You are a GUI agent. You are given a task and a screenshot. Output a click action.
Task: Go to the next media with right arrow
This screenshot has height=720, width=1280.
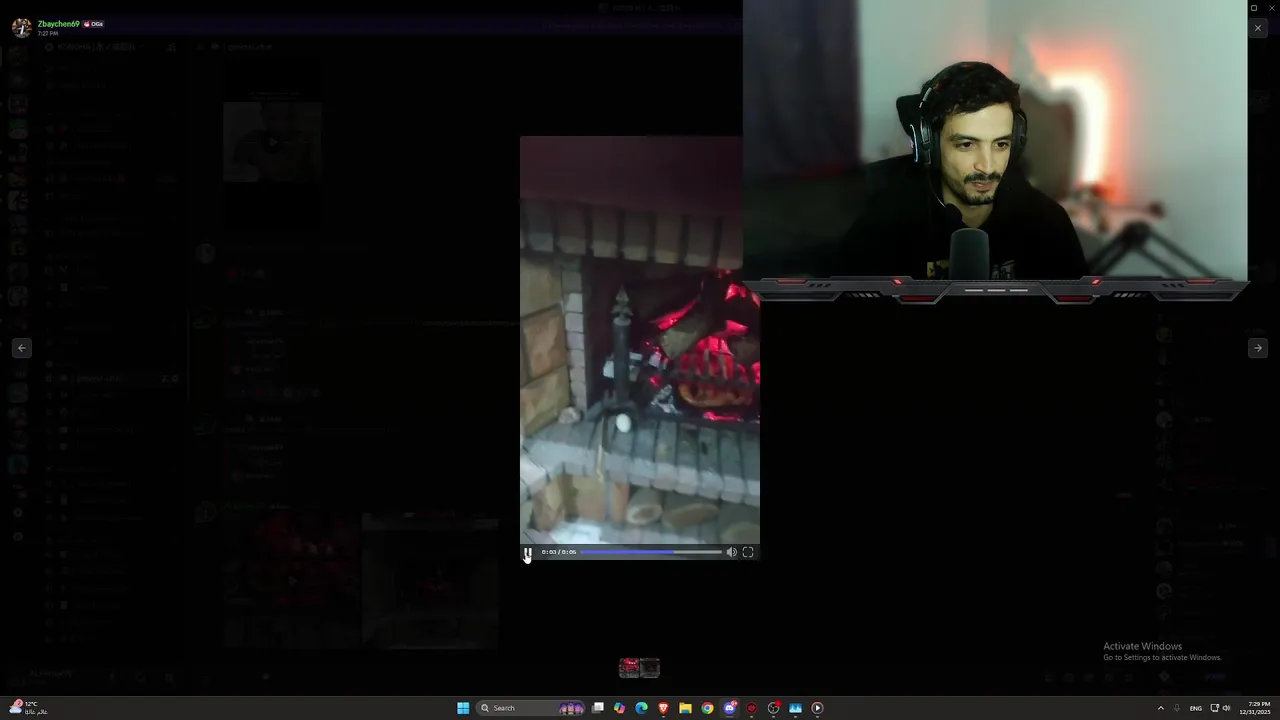point(1258,348)
